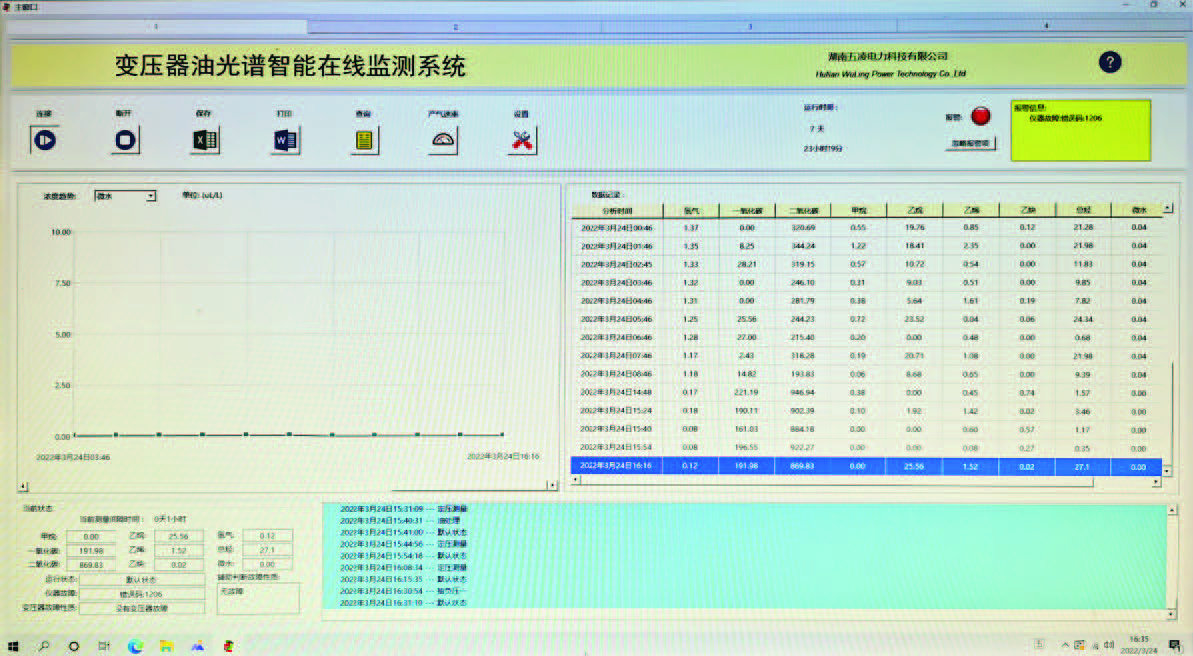Click the event log scroll-up arrow

click(x=1172, y=510)
